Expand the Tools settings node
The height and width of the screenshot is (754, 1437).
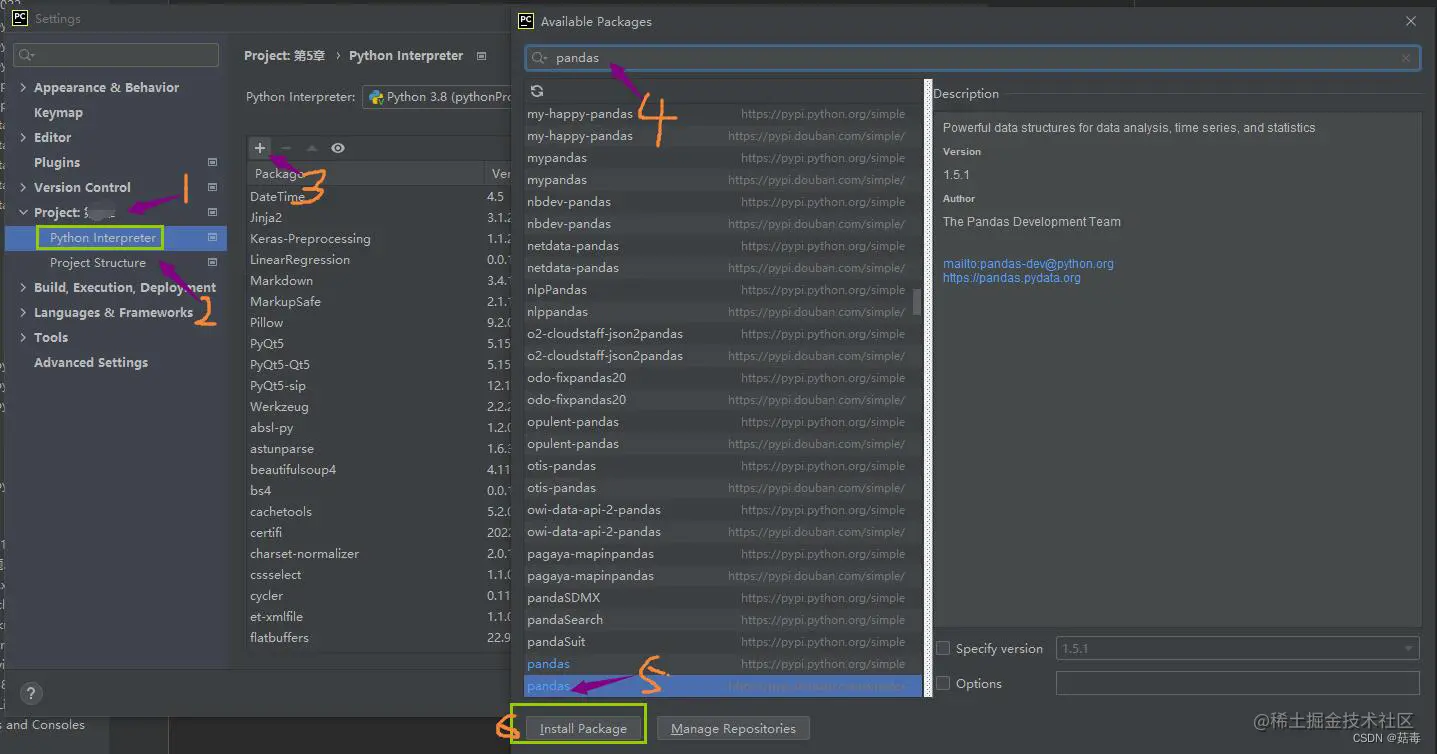coord(23,337)
